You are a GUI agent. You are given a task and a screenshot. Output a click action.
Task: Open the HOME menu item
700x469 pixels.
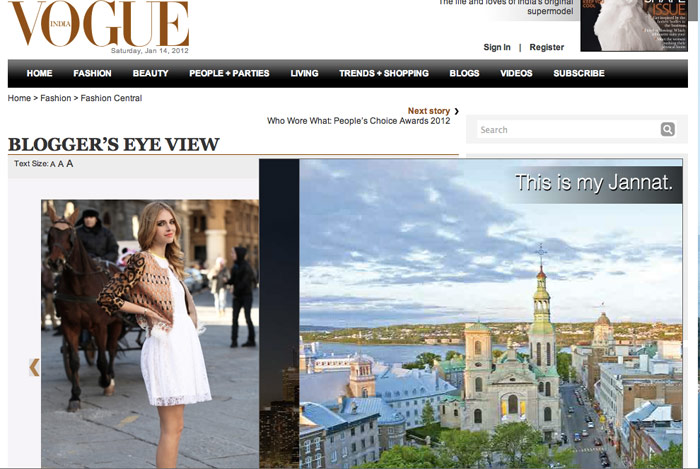40,73
